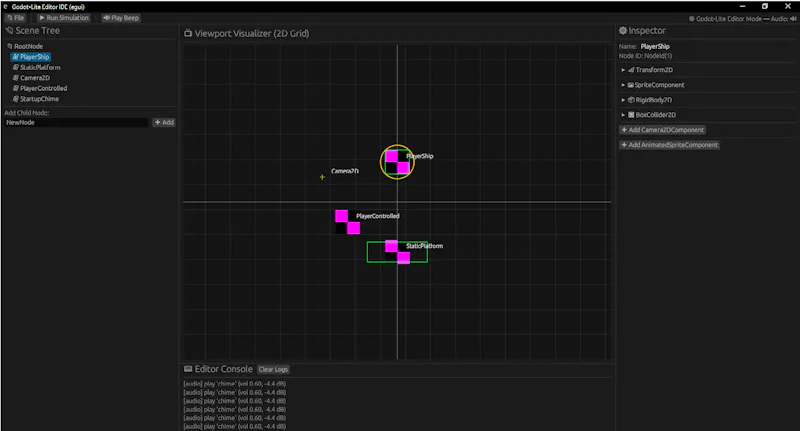Click the StaticPlatform label in the viewport
Screen dimensions: 800x431
(424, 246)
